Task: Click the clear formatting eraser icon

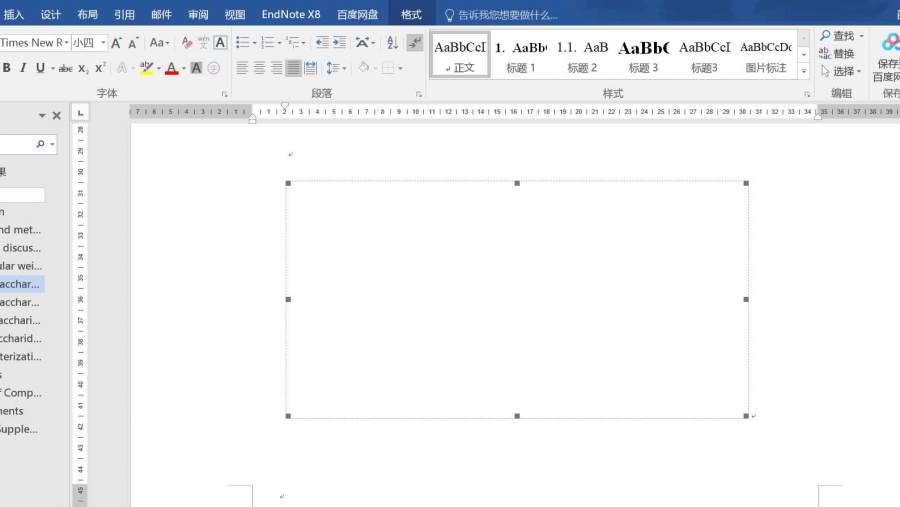Action: (x=187, y=43)
